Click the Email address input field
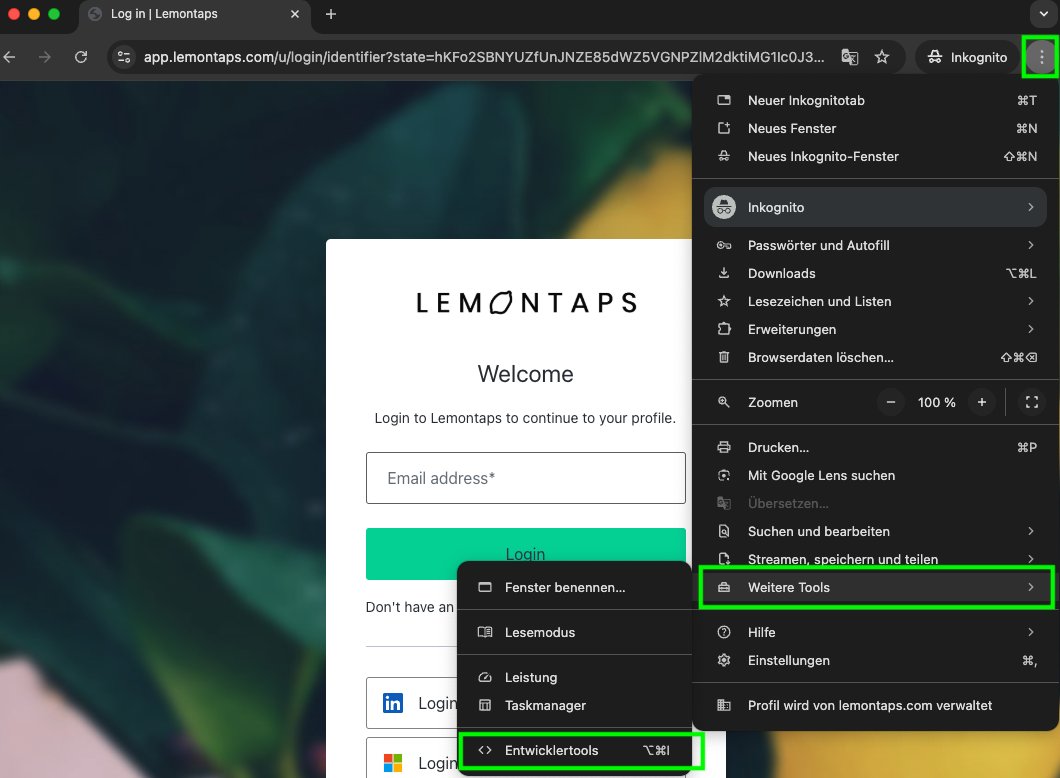 [525, 479]
